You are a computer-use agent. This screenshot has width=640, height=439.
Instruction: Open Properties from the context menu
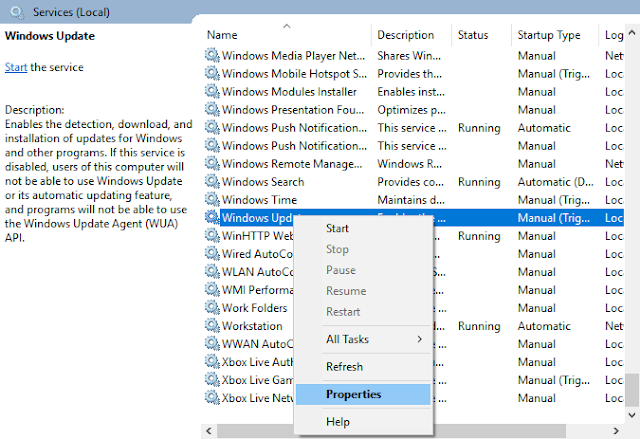pyautogui.click(x=363, y=394)
